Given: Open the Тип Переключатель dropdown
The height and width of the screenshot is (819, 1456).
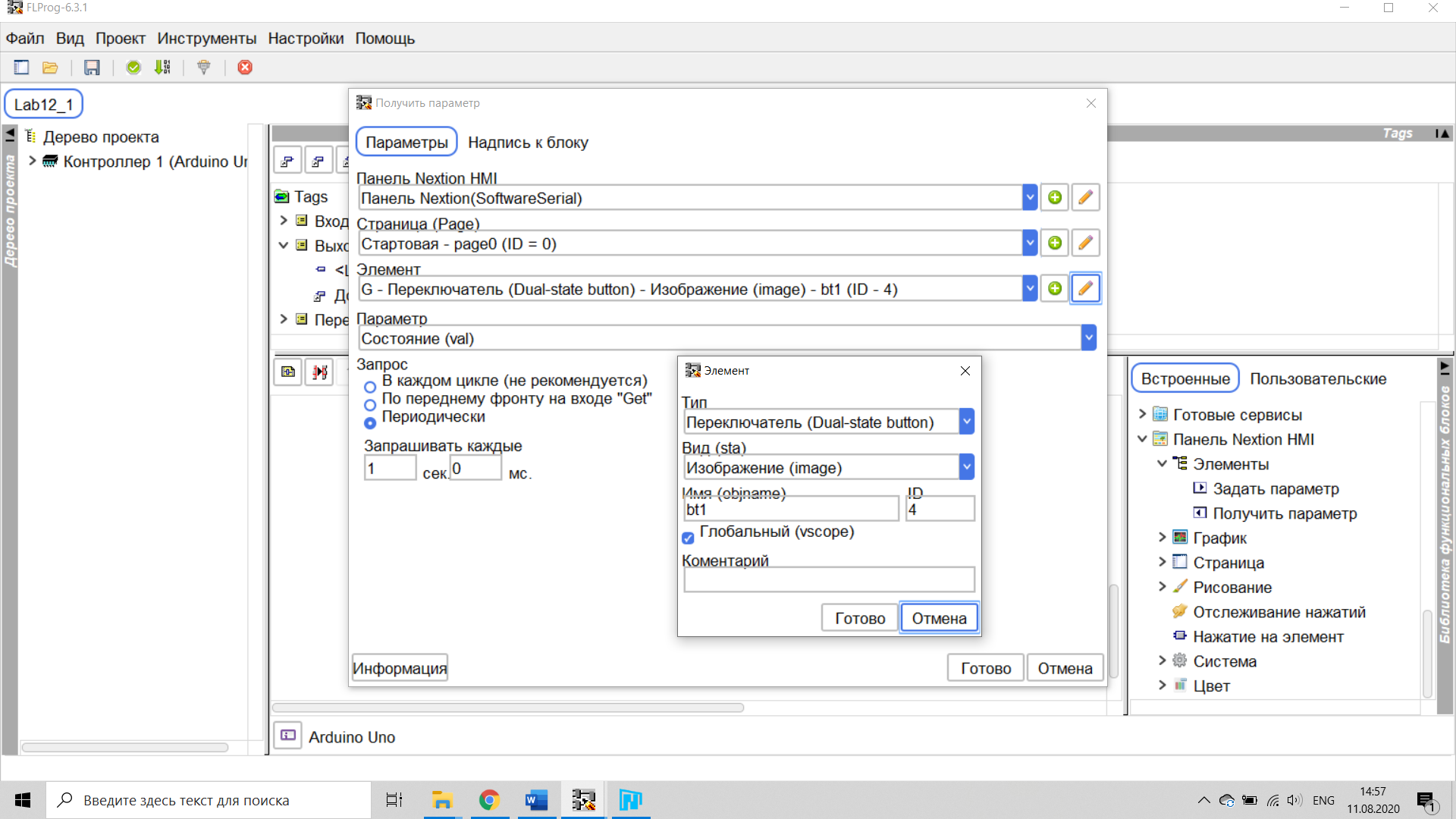Looking at the screenshot, I should click(966, 422).
